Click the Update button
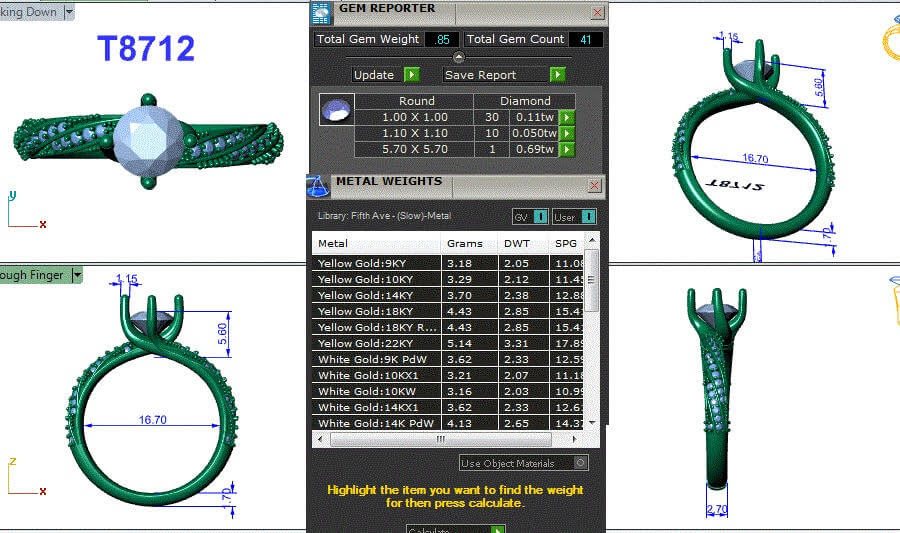The height and width of the screenshot is (533, 900). pos(386,75)
